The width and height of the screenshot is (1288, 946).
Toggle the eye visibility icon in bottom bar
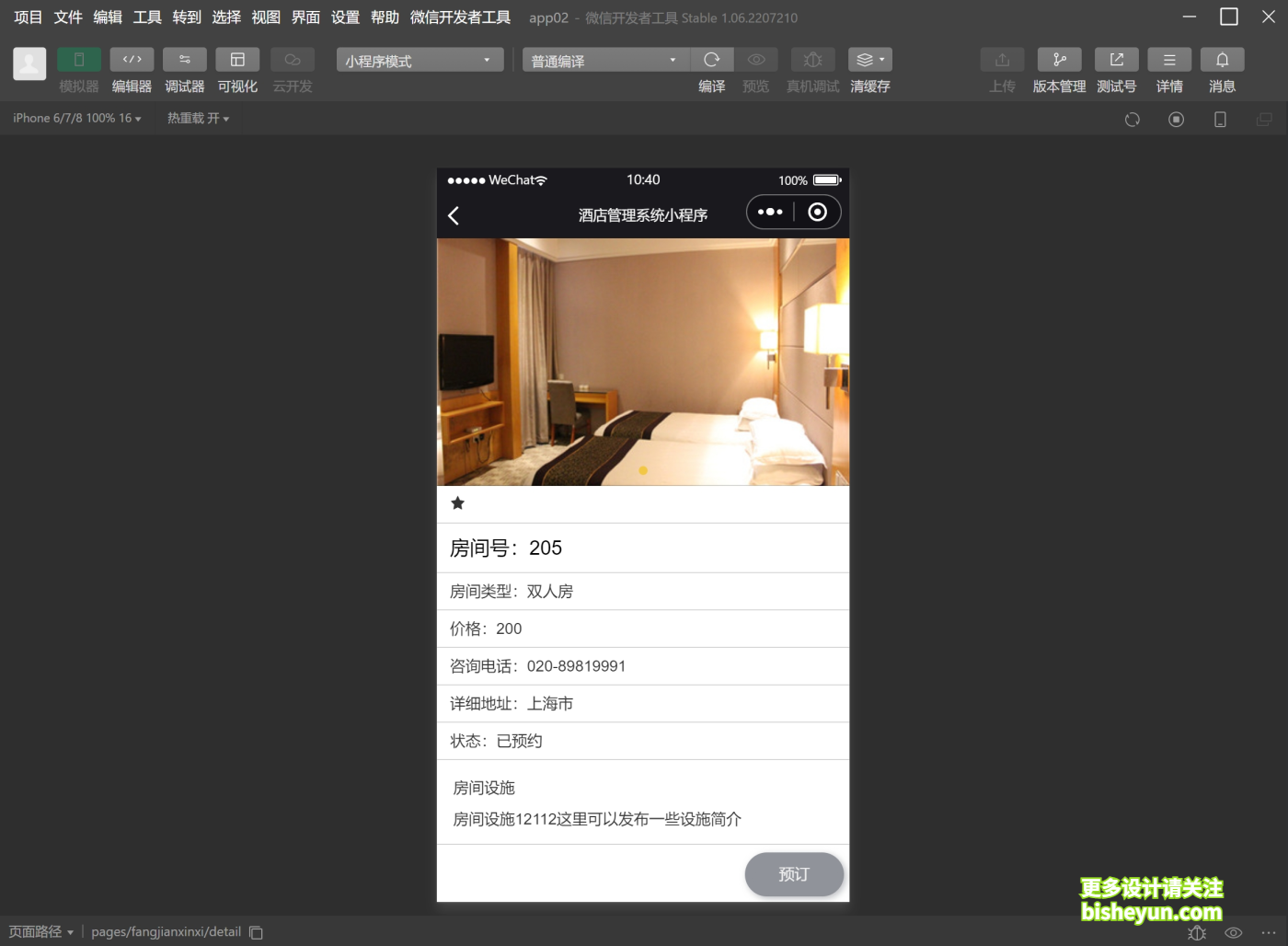click(x=1233, y=931)
